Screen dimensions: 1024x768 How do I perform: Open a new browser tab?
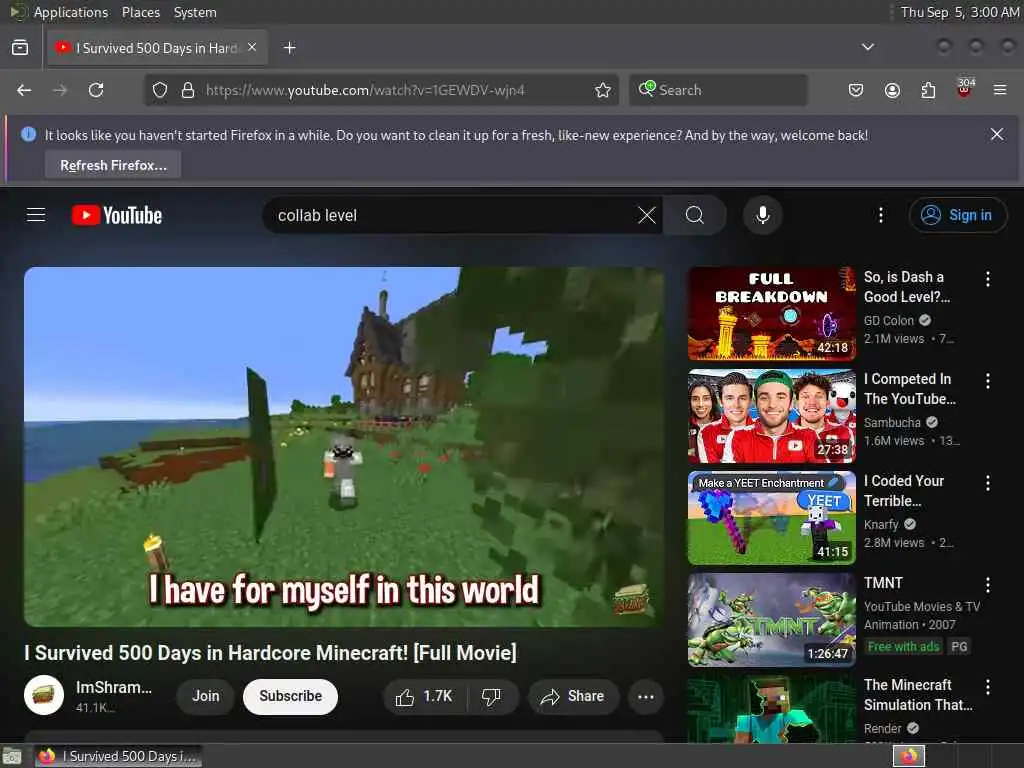click(290, 48)
